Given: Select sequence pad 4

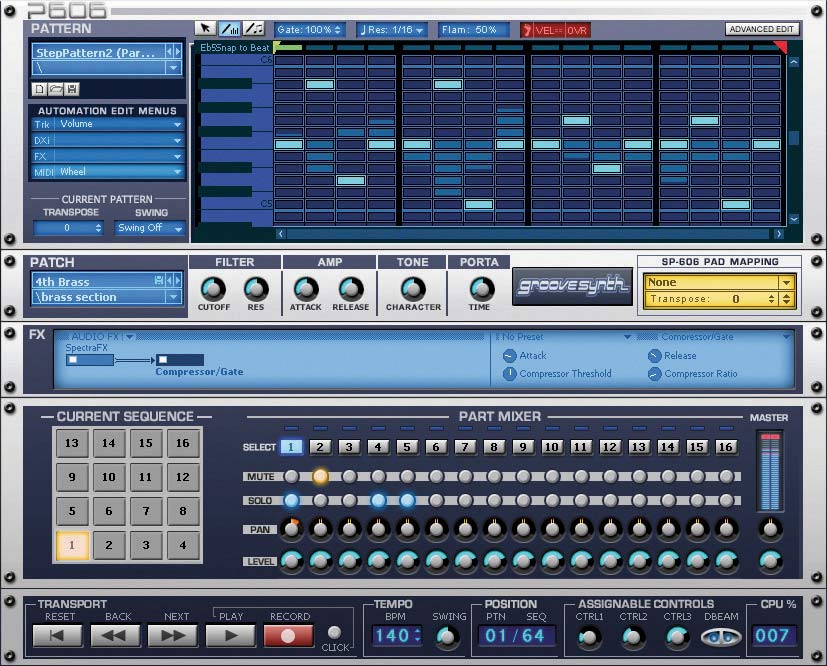Looking at the screenshot, I should tap(183, 545).
